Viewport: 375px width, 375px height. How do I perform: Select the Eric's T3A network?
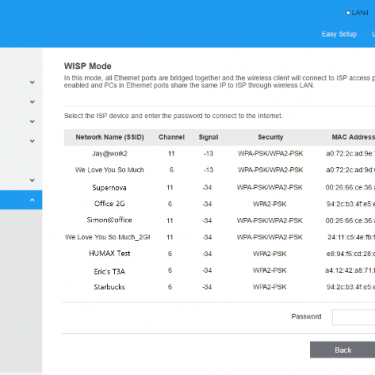coord(109,272)
